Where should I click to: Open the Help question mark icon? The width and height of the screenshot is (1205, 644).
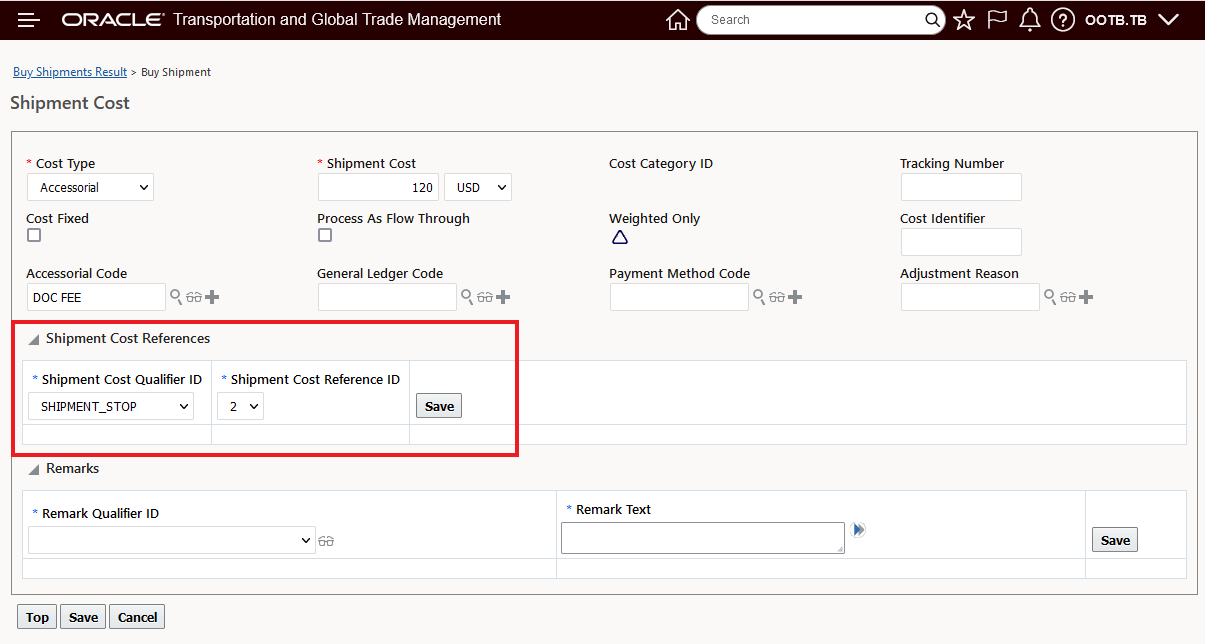click(1063, 20)
